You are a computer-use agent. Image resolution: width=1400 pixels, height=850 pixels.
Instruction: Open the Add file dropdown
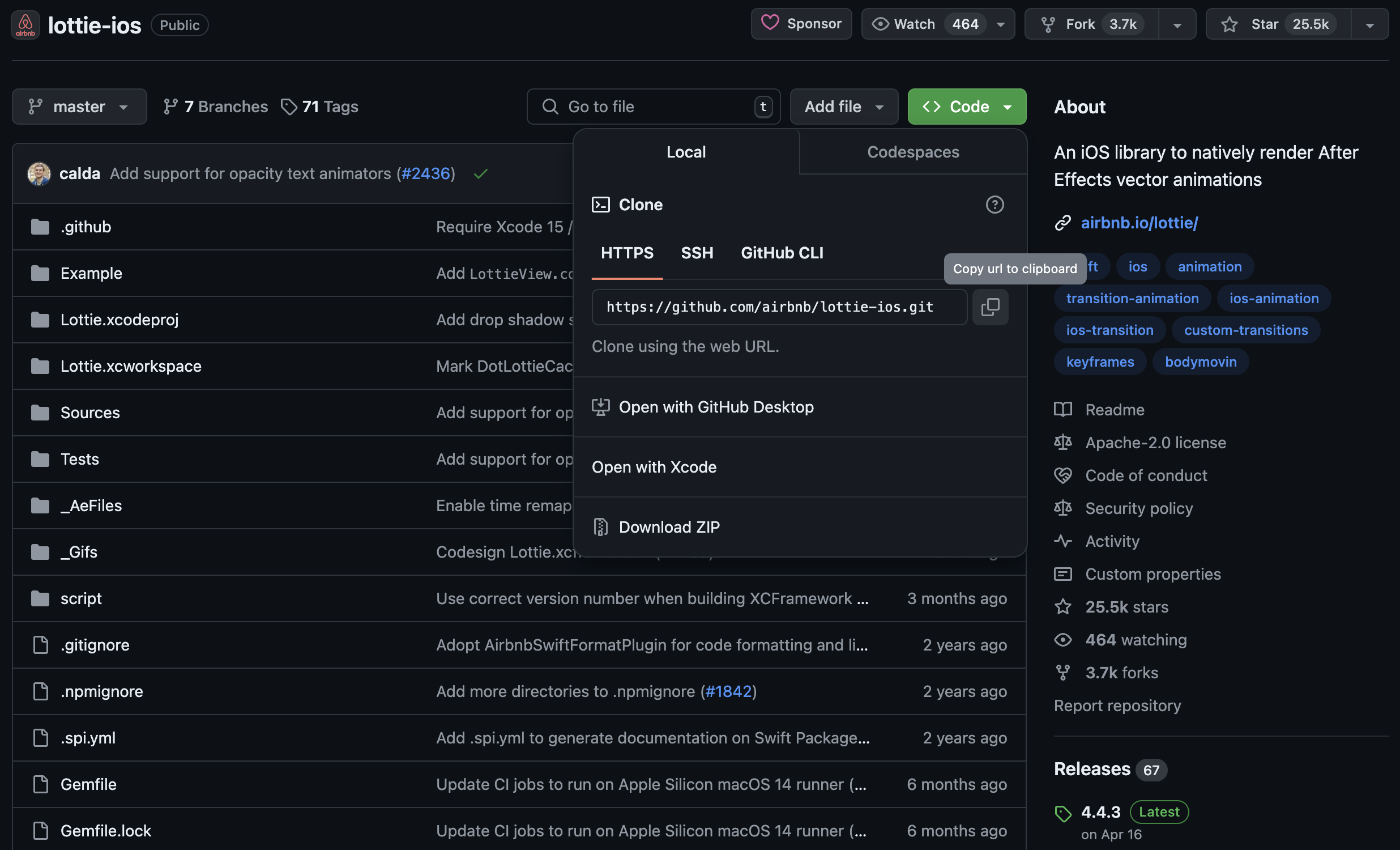(843, 107)
